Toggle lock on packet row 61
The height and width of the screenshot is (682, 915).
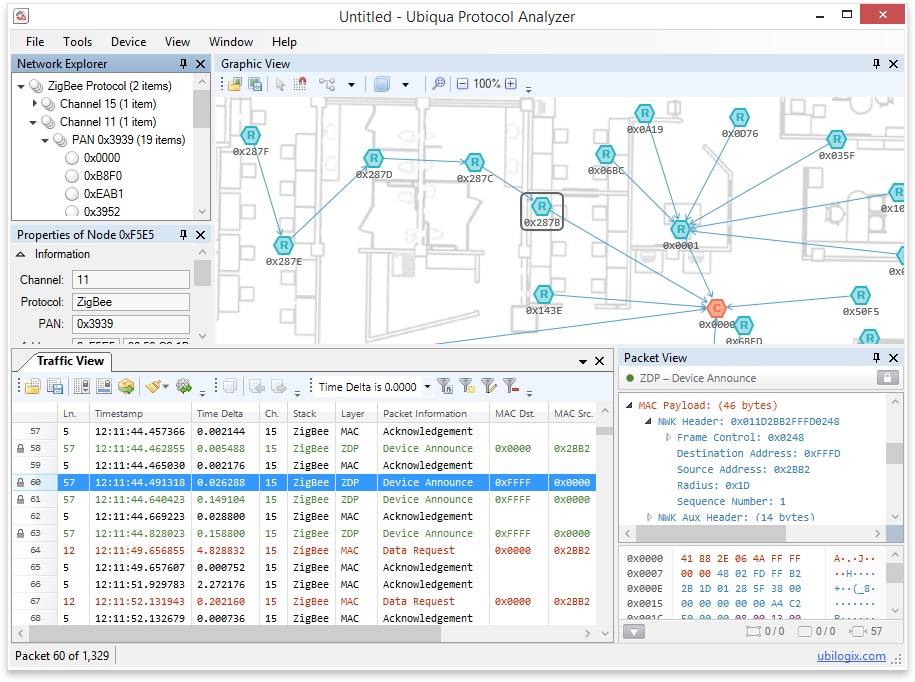coord(20,499)
